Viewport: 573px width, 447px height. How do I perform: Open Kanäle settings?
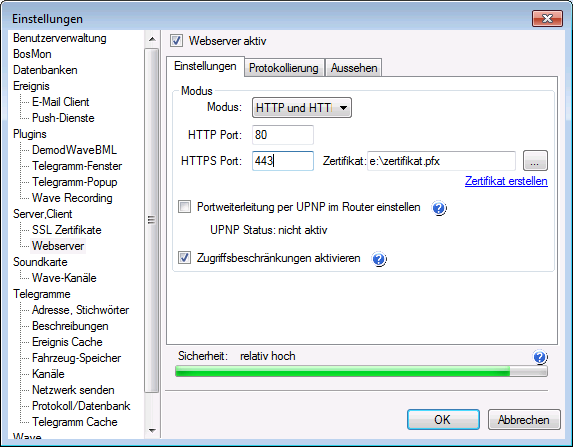pos(48,374)
